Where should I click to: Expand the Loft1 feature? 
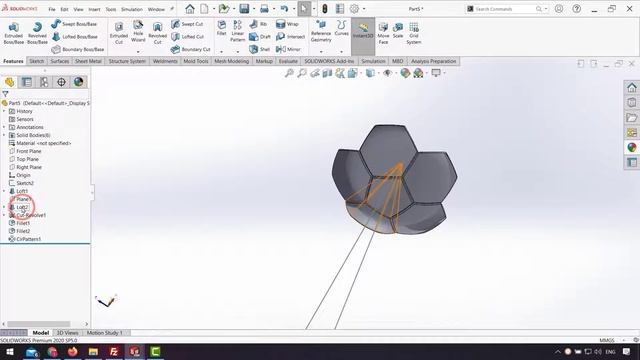click(4, 191)
